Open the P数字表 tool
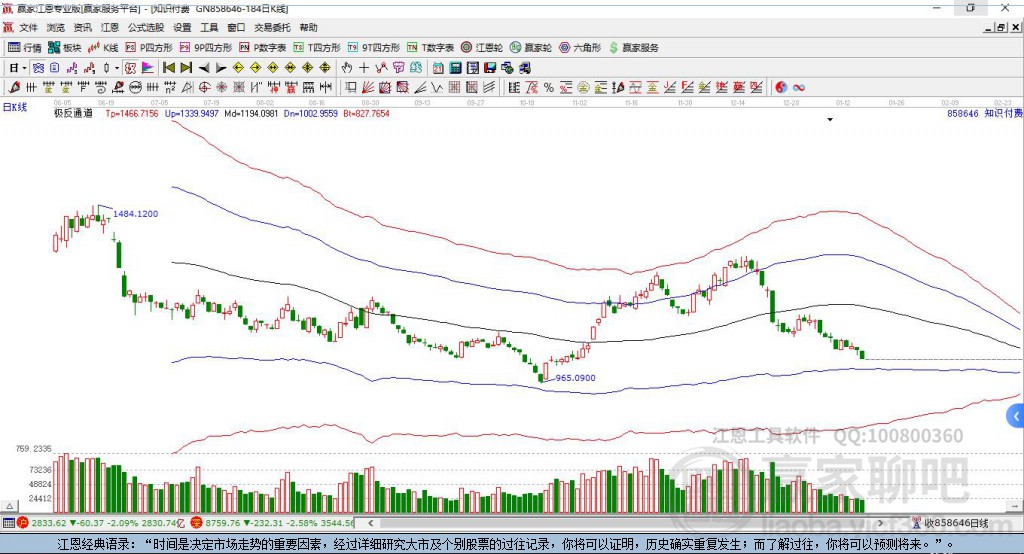This screenshot has height=554, width=1024. click(263, 48)
